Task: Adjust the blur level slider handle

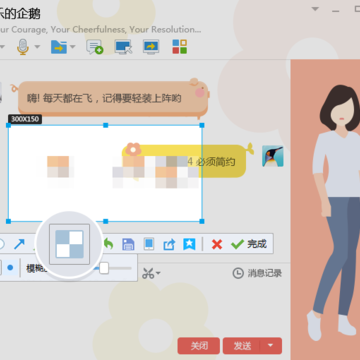Action: coord(104,268)
